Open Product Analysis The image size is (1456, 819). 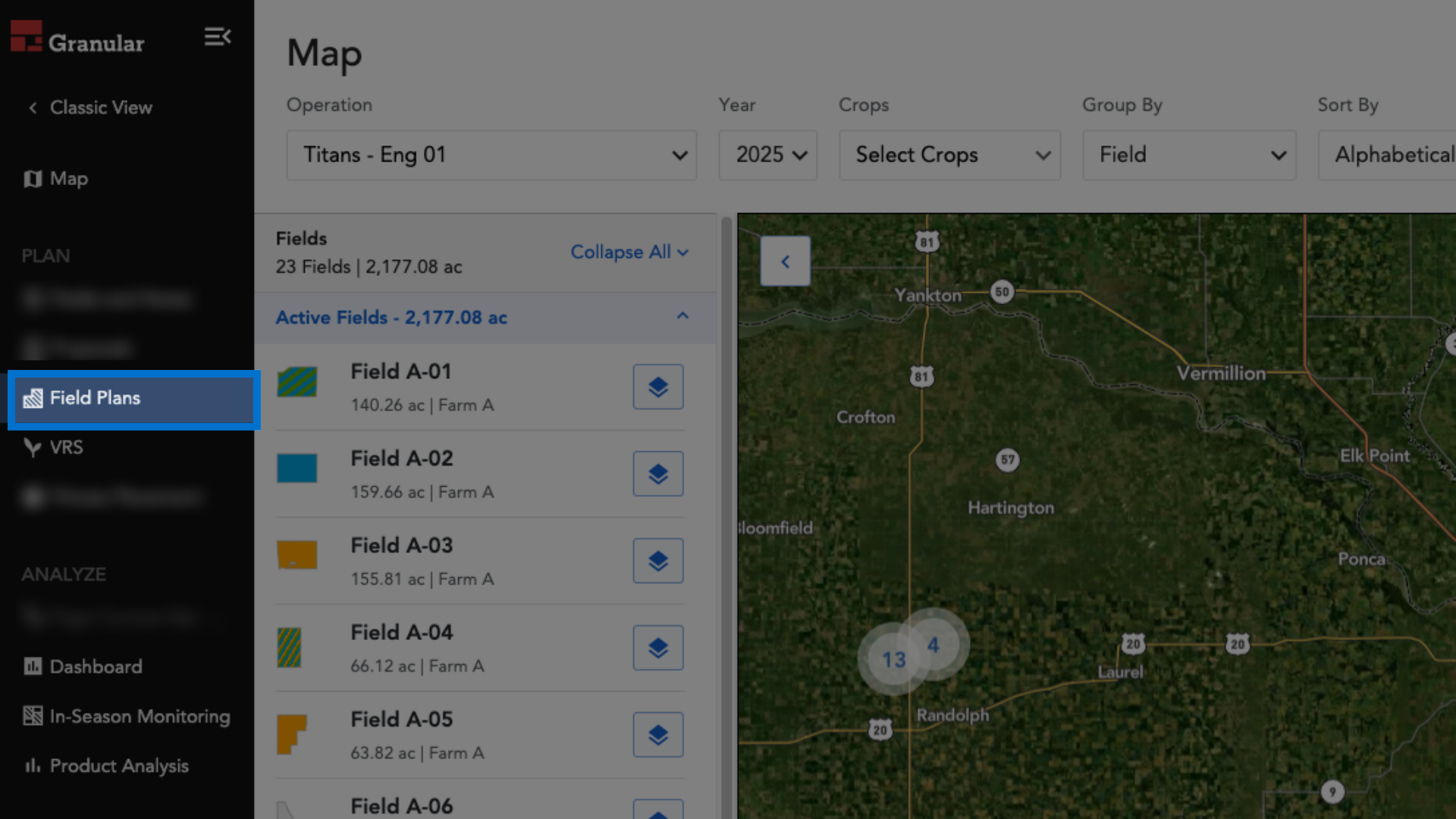(x=118, y=766)
